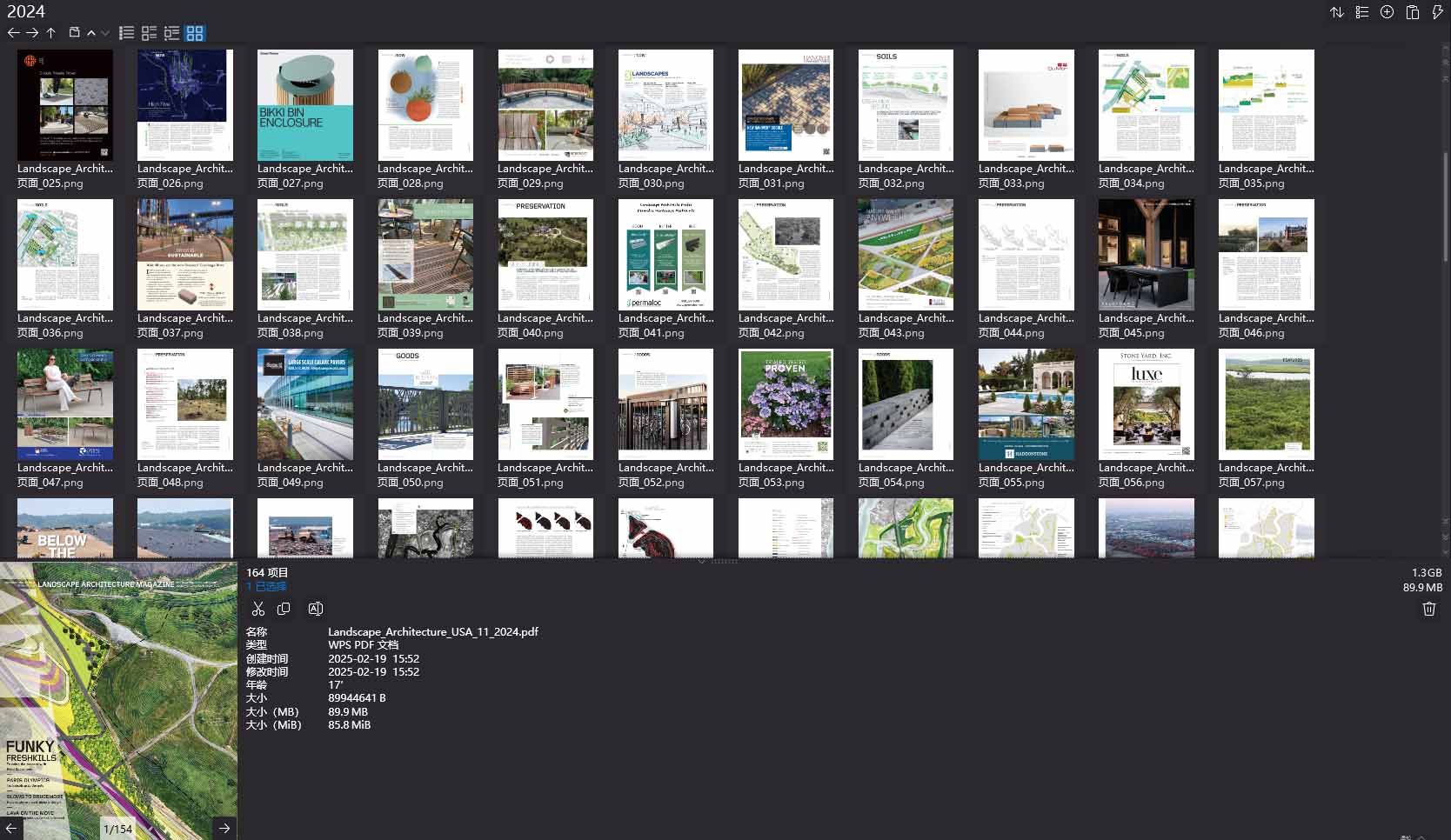Open the rename tool for the selected file

pos(315,609)
